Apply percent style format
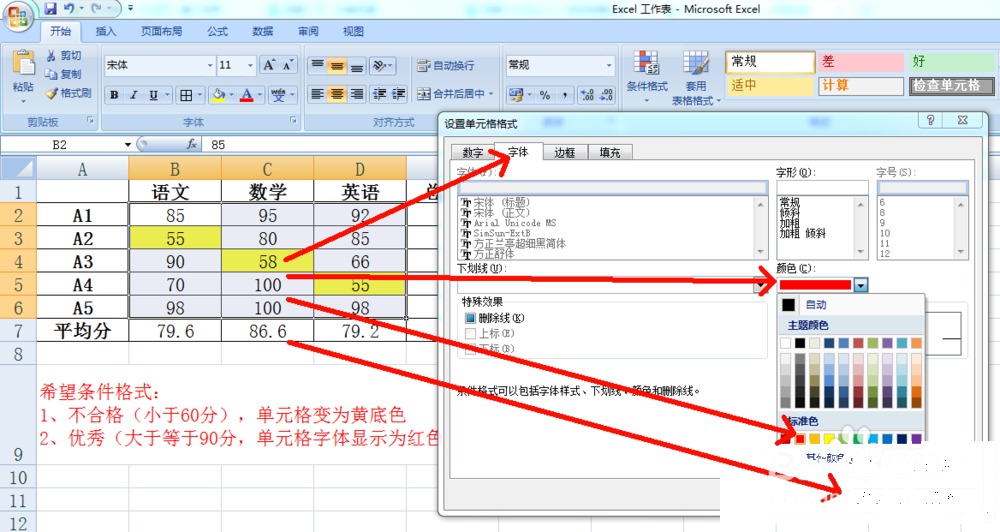Image resolution: width=1000 pixels, height=532 pixels. (545, 94)
